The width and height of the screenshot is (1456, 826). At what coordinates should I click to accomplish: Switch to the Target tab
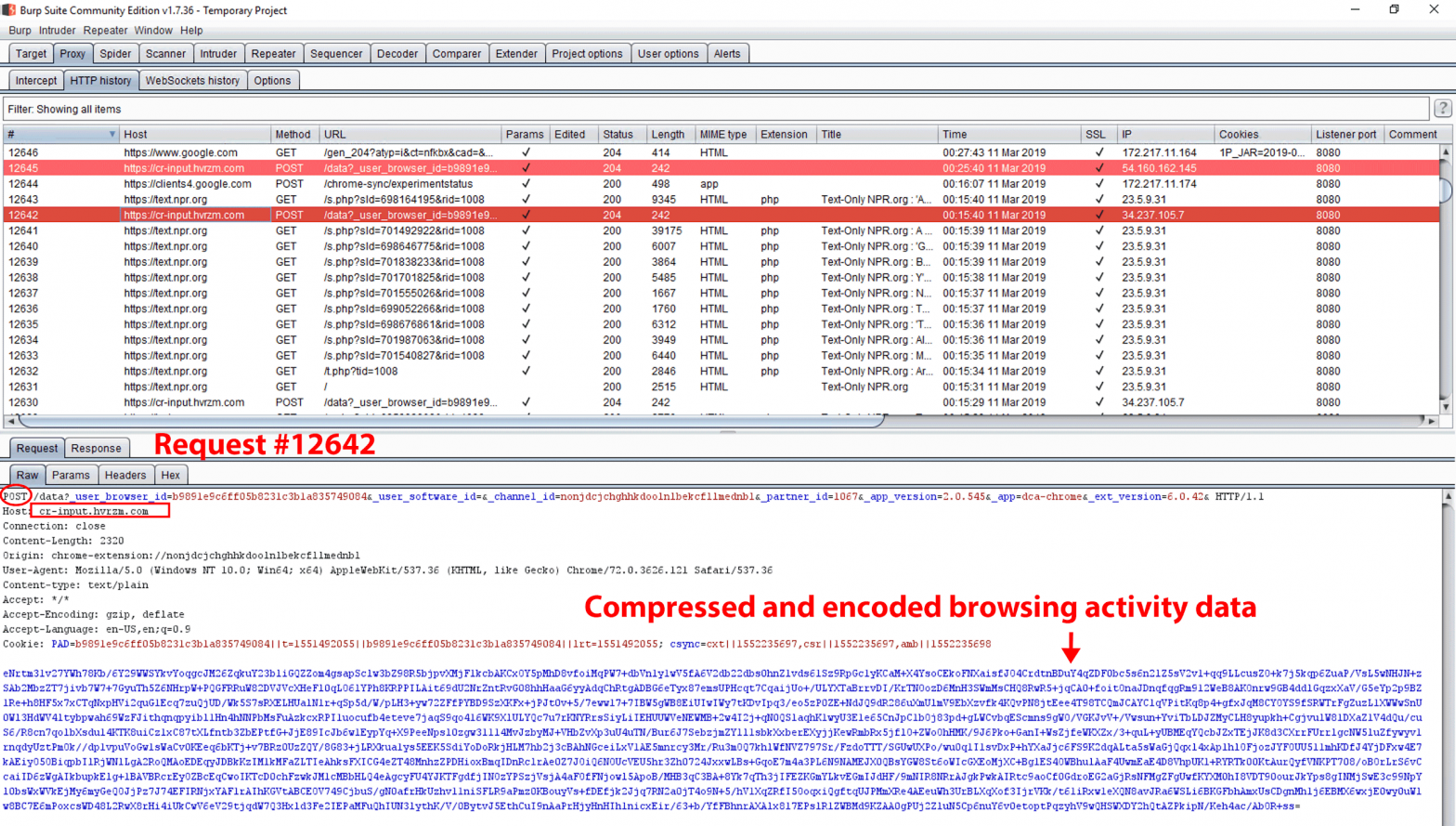point(31,54)
